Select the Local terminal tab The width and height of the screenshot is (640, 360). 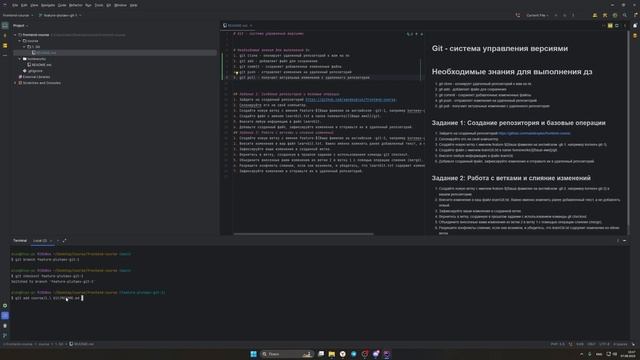[x=42, y=240]
